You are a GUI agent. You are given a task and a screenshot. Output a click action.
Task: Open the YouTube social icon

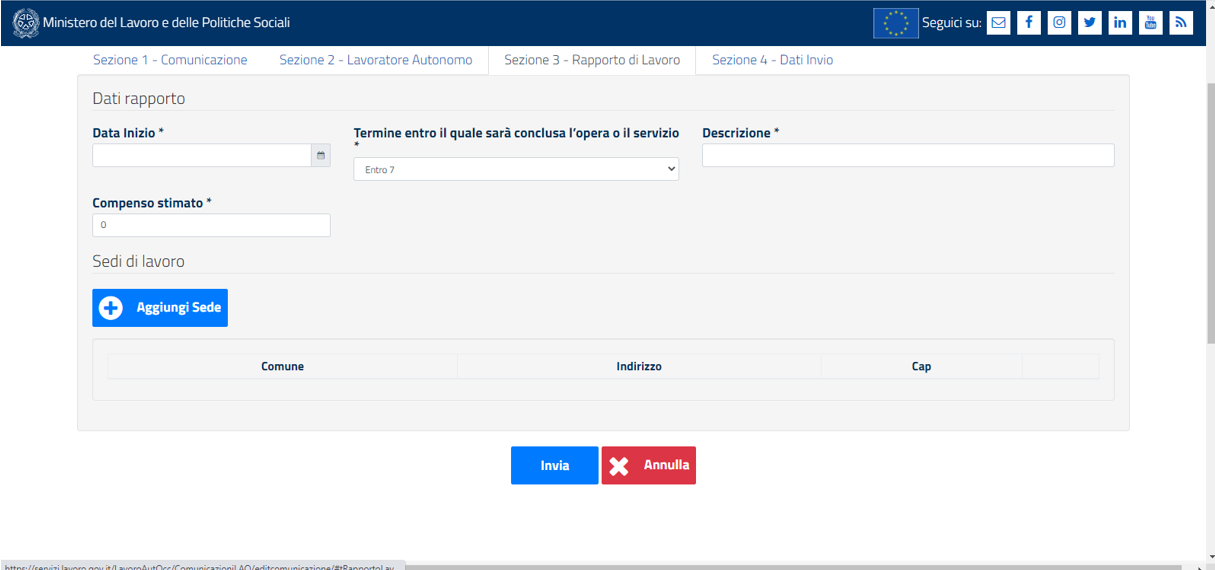point(1151,23)
